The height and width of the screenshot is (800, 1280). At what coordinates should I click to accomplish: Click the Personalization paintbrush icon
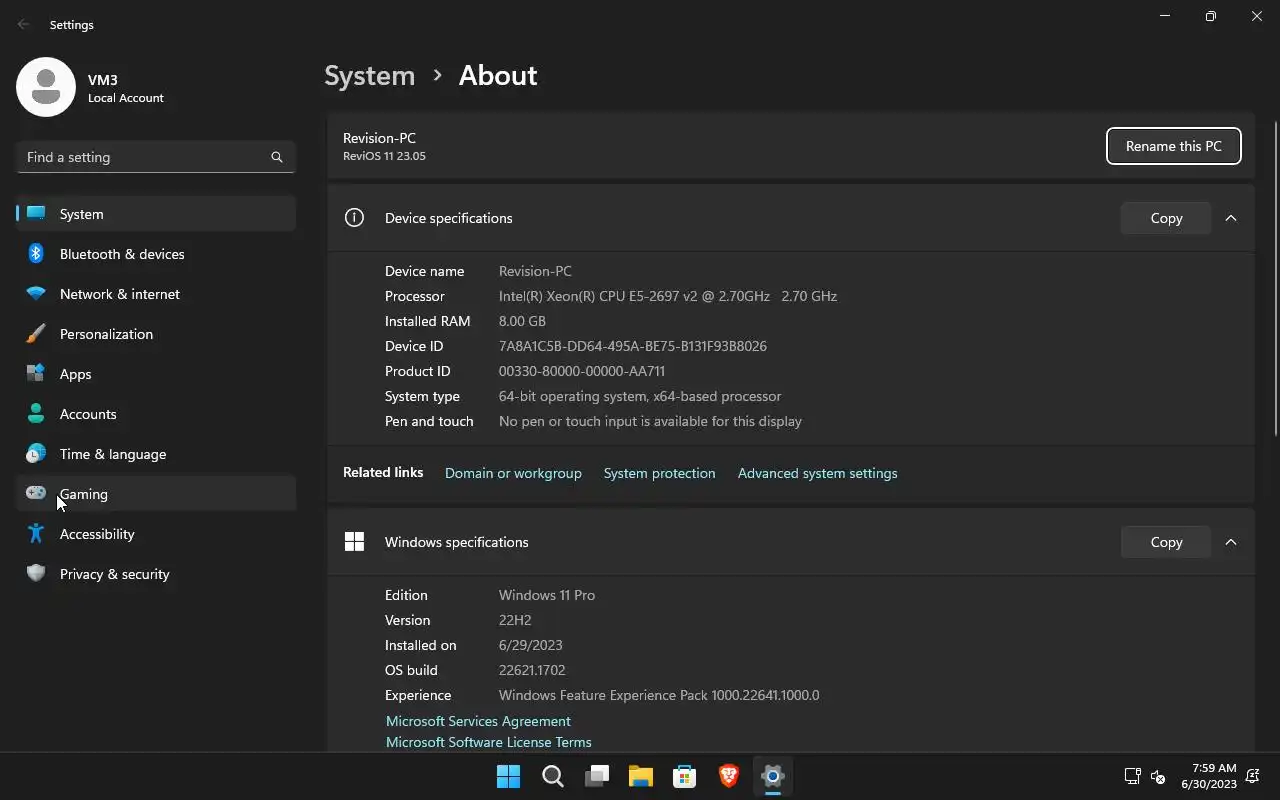coord(36,333)
